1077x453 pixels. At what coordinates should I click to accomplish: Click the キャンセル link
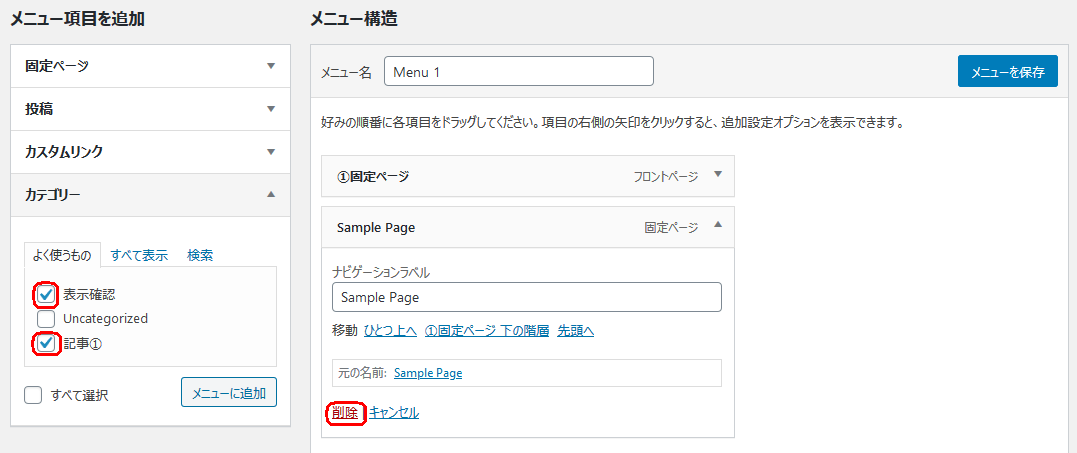pyautogui.click(x=394, y=413)
